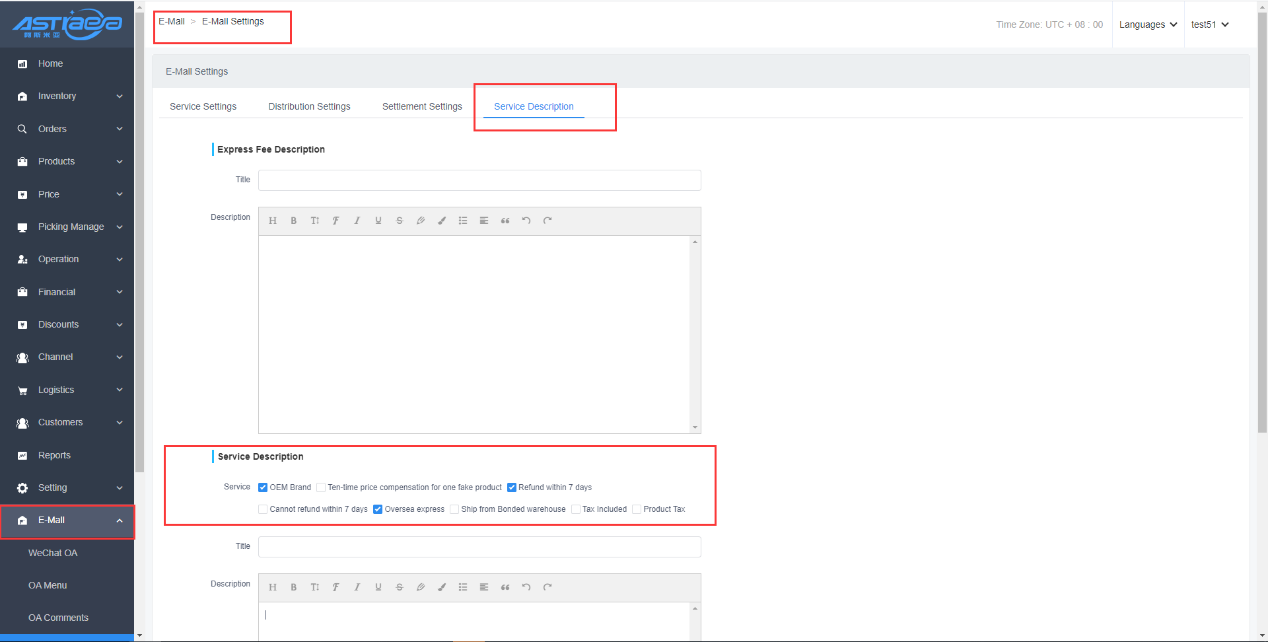Uncheck the OEM Brand checkbox
1268x642 pixels.
click(x=263, y=488)
